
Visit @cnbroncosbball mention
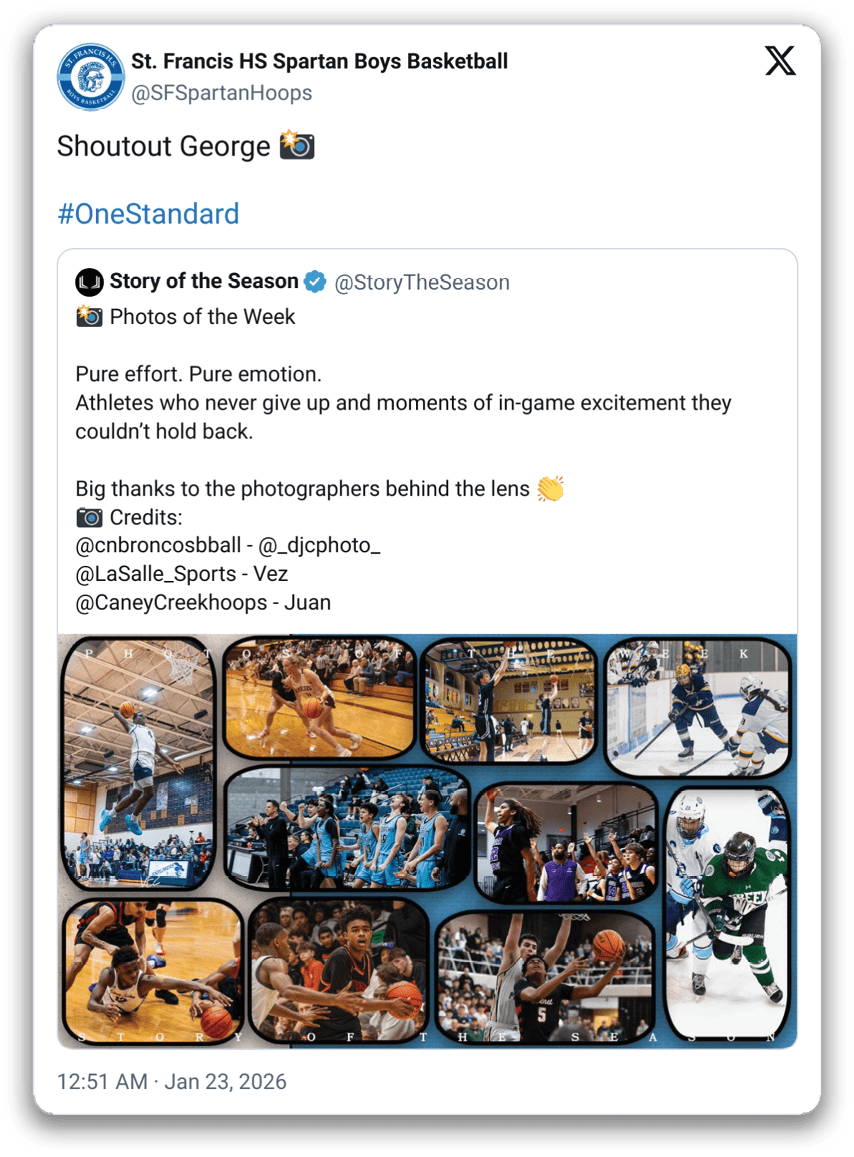(x=158, y=545)
